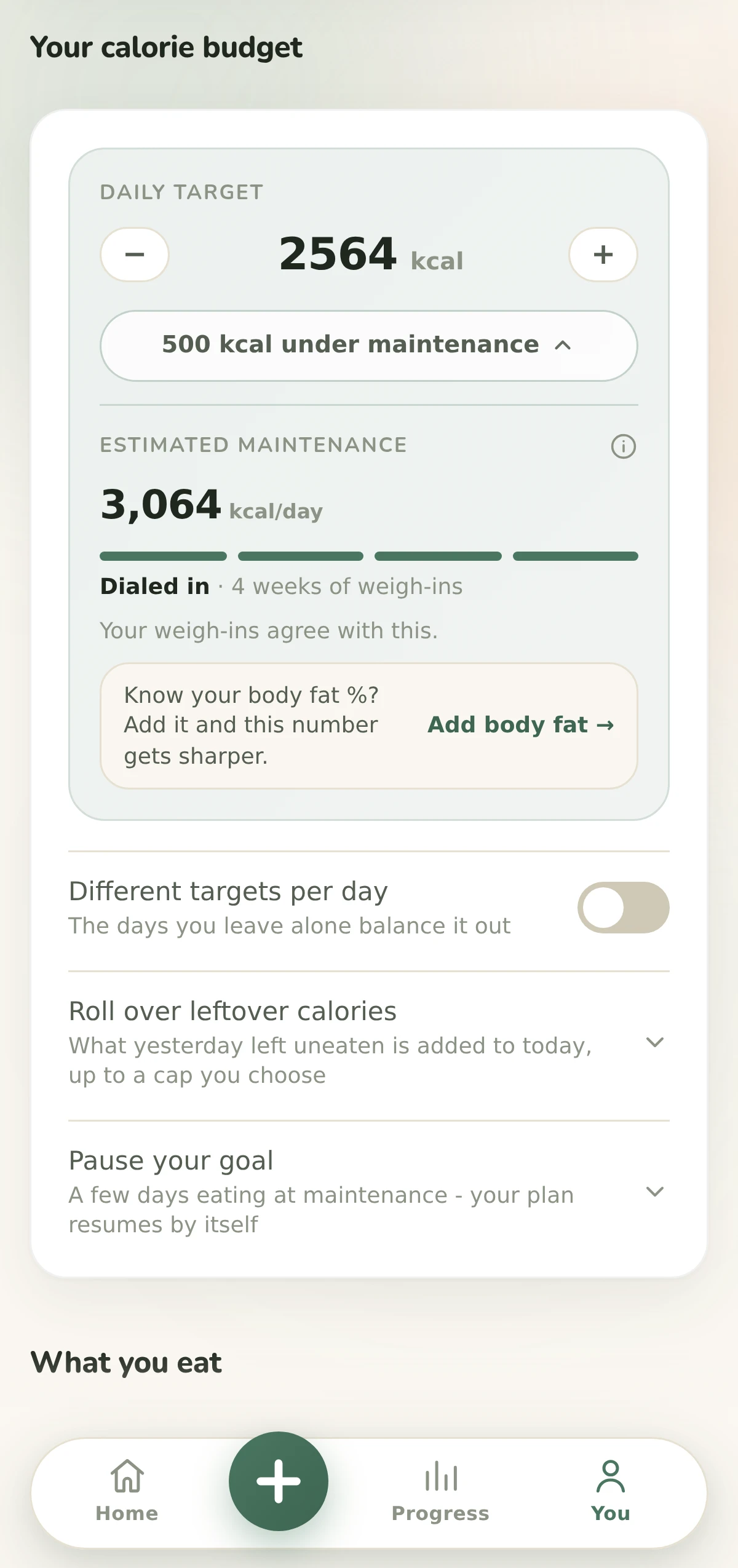Open the Pause your goal row
The image size is (738, 1568).
pyautogui.click(x=369, y=1193)
